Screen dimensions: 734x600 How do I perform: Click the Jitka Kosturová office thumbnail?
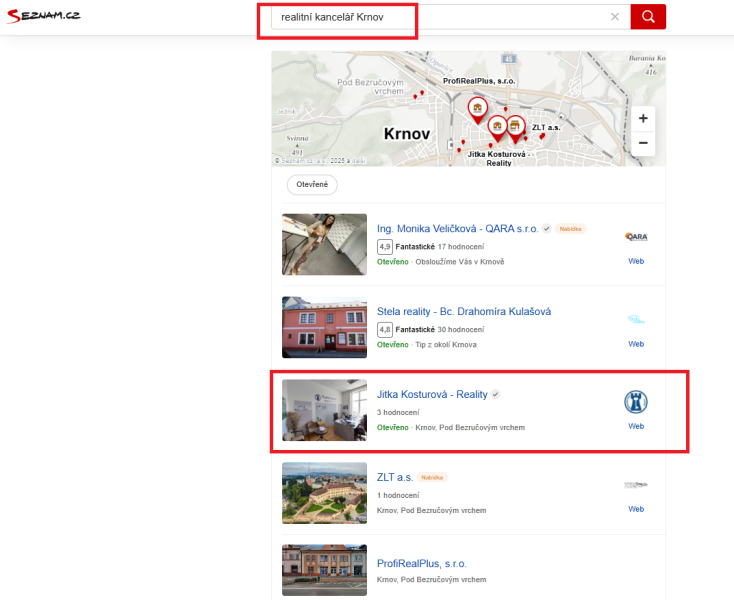tap(324, 410)
